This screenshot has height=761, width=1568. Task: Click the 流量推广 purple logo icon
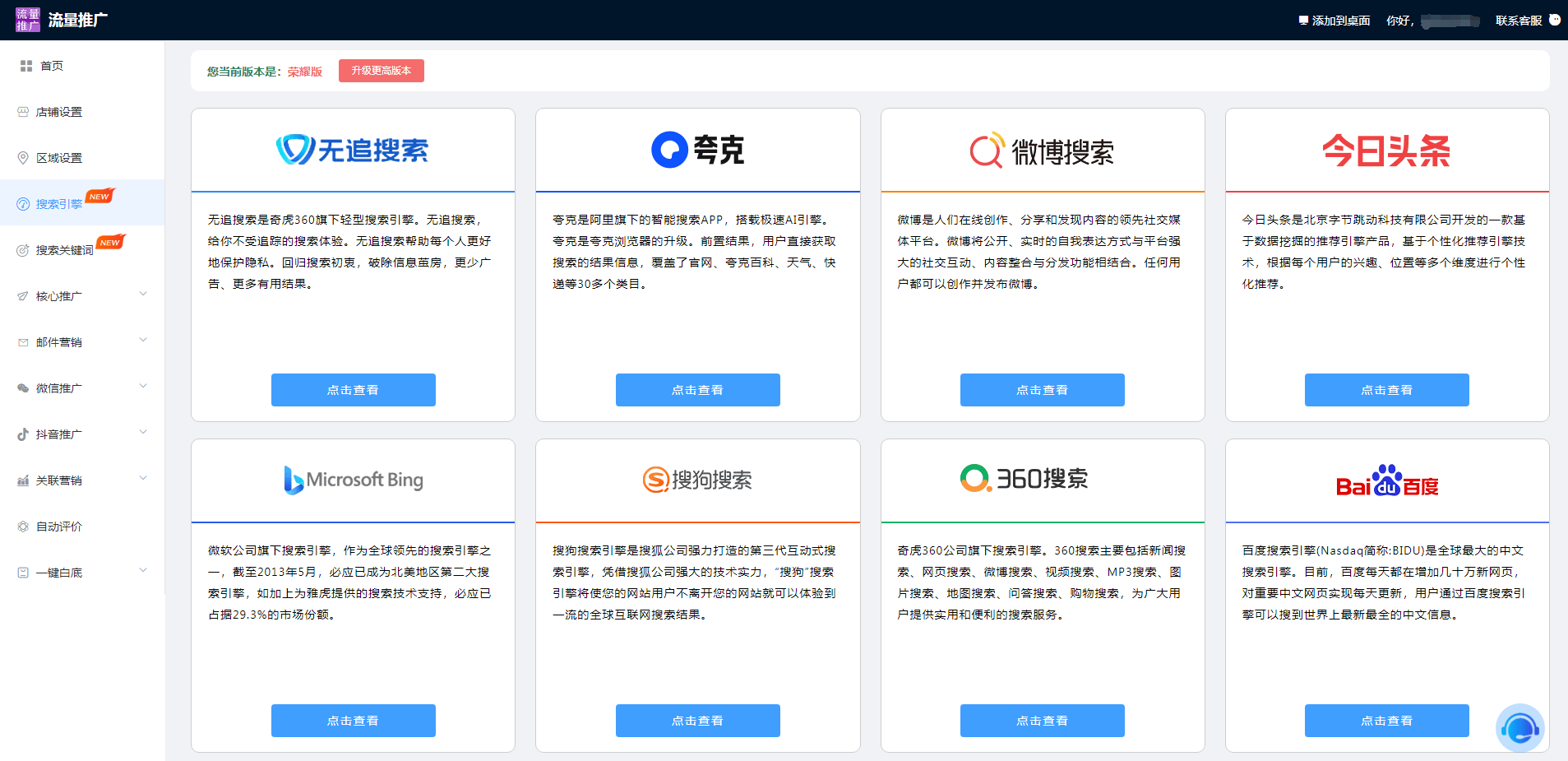[x=27, y=20]
